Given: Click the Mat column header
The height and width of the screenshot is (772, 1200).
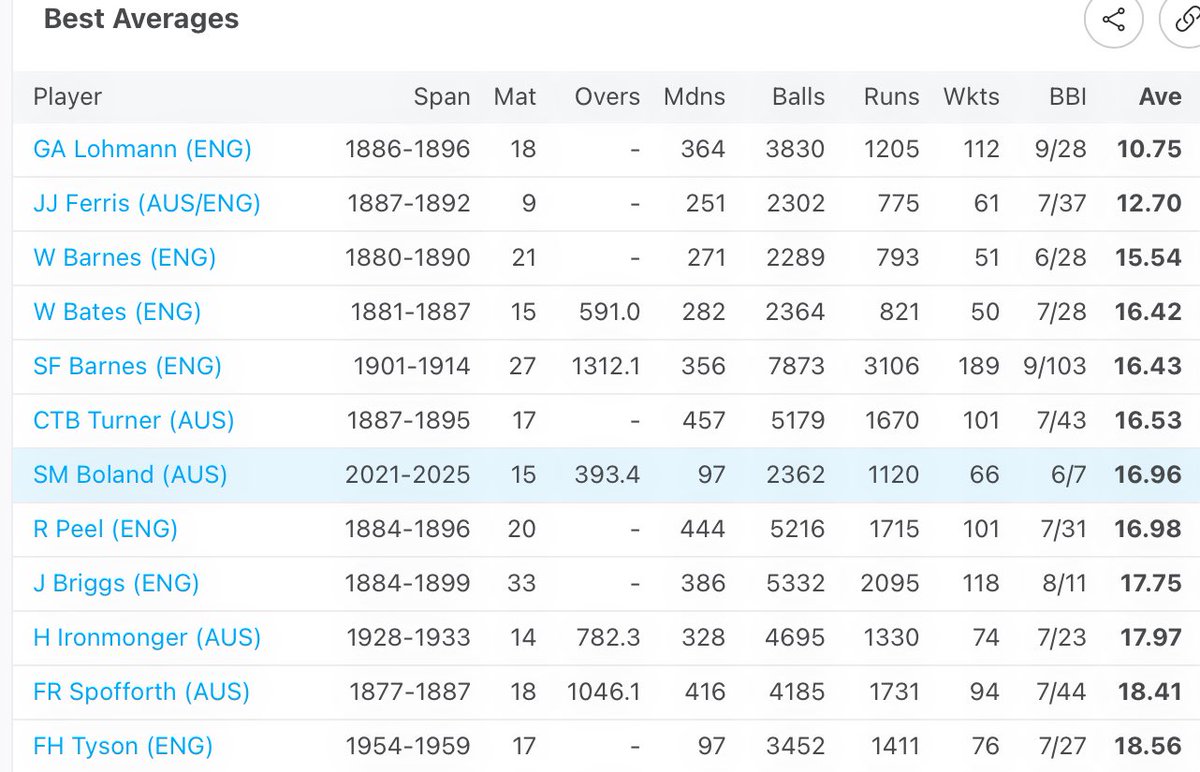Looking at the screenshot, I should tap(515, 97).
